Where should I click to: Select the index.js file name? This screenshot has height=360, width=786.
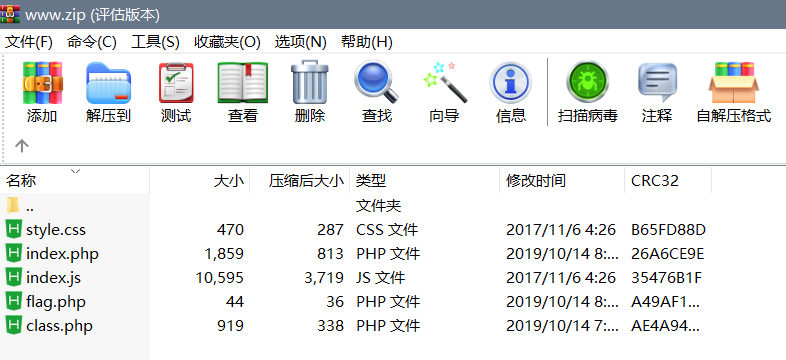pyautogui.click(x=53, y=278)
